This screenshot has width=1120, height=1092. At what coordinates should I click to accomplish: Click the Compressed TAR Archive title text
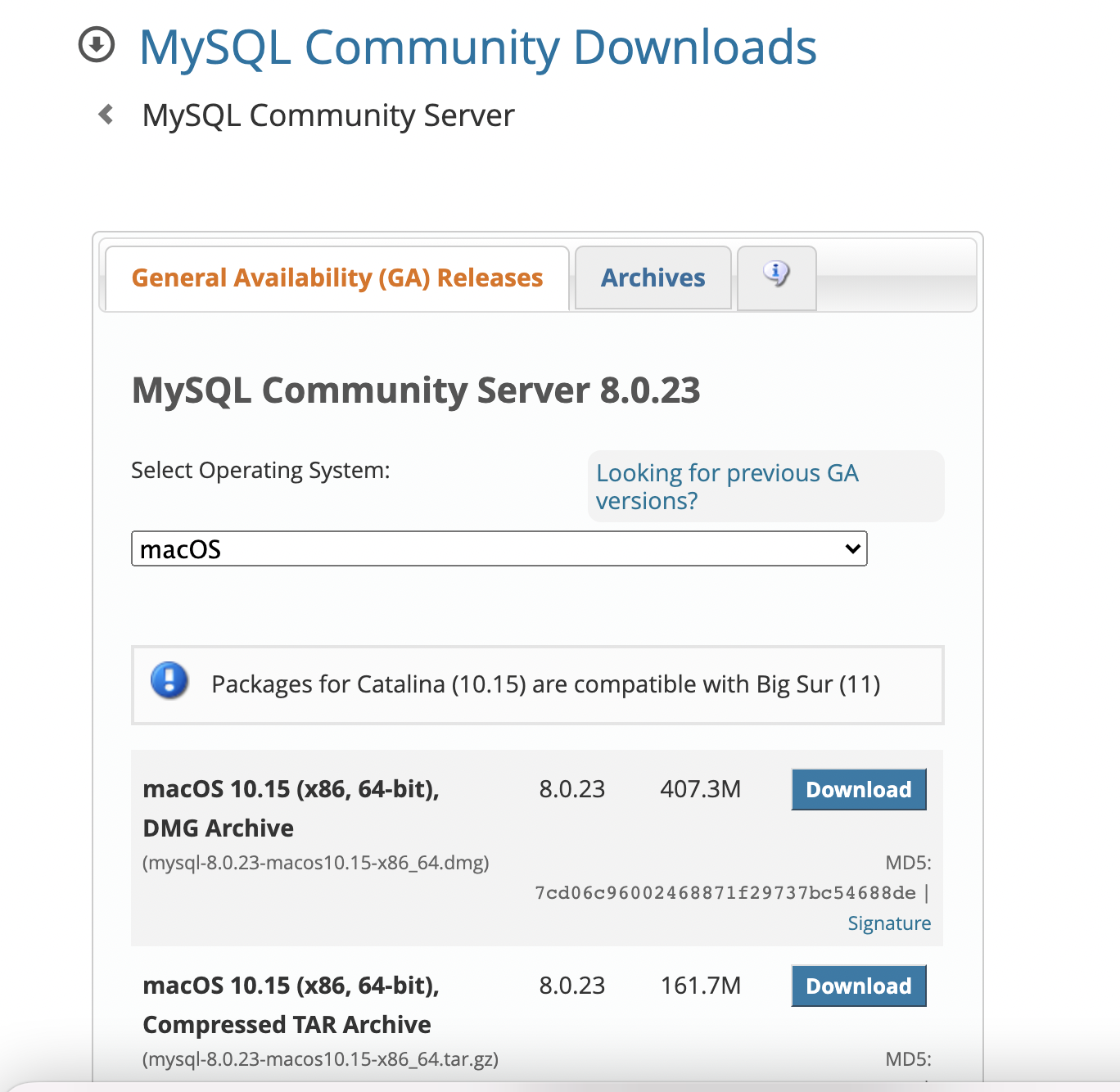pos(287,1025)
